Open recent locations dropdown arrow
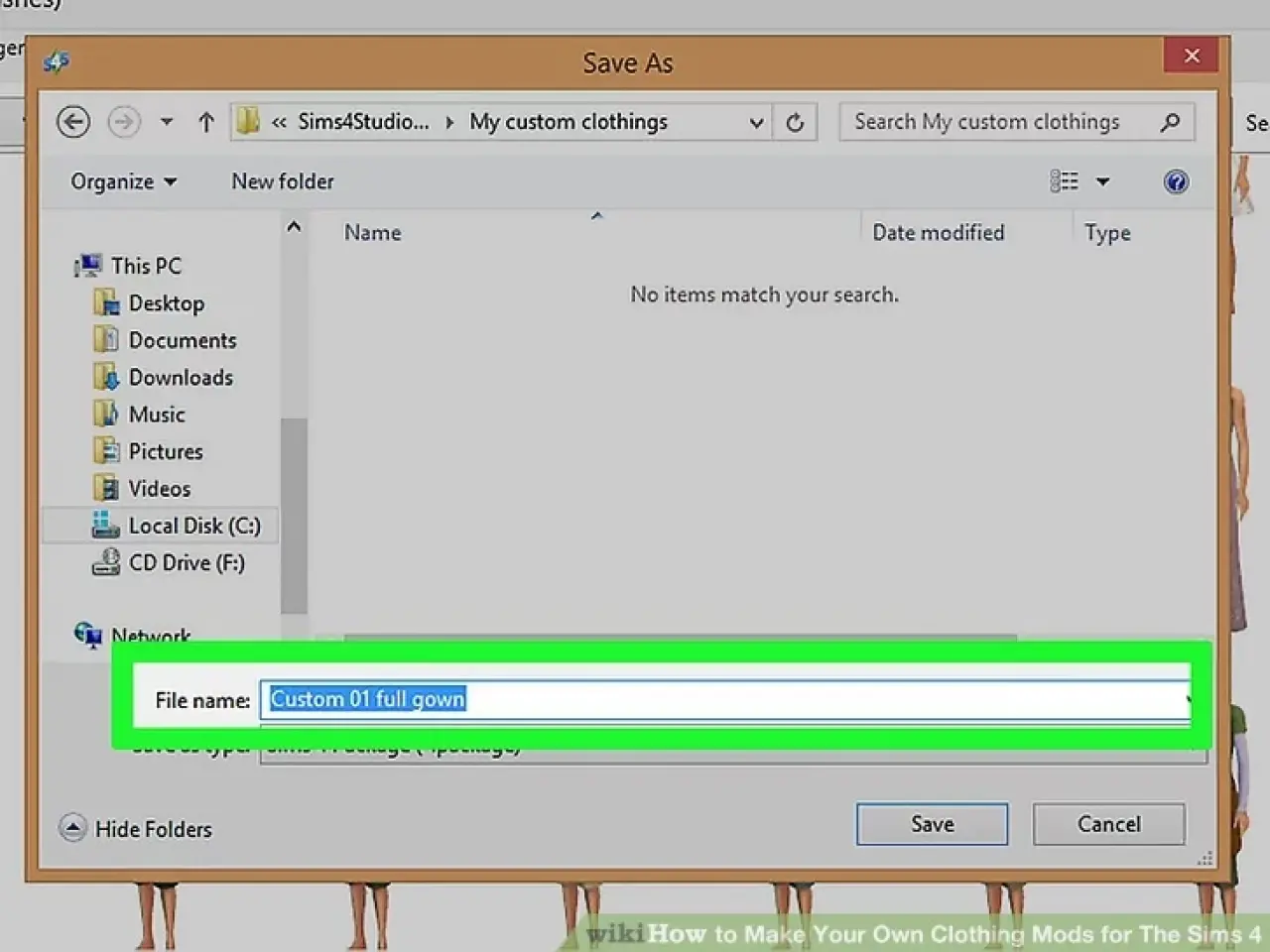This screenshot has width=1270, height=952. tap(167, 122)
